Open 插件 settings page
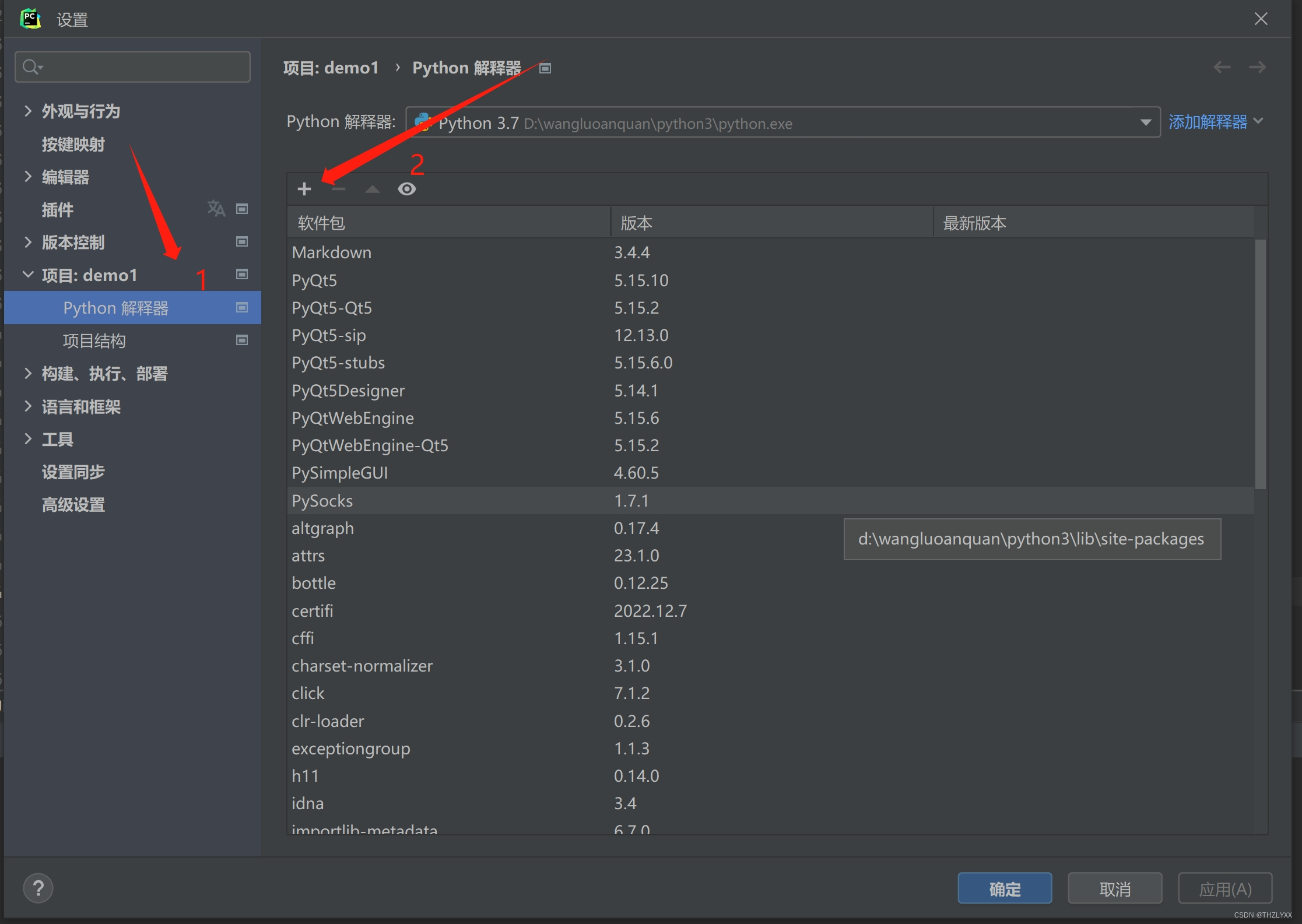The height and width of the screenshot is (924, 1302). coord(58,209)
